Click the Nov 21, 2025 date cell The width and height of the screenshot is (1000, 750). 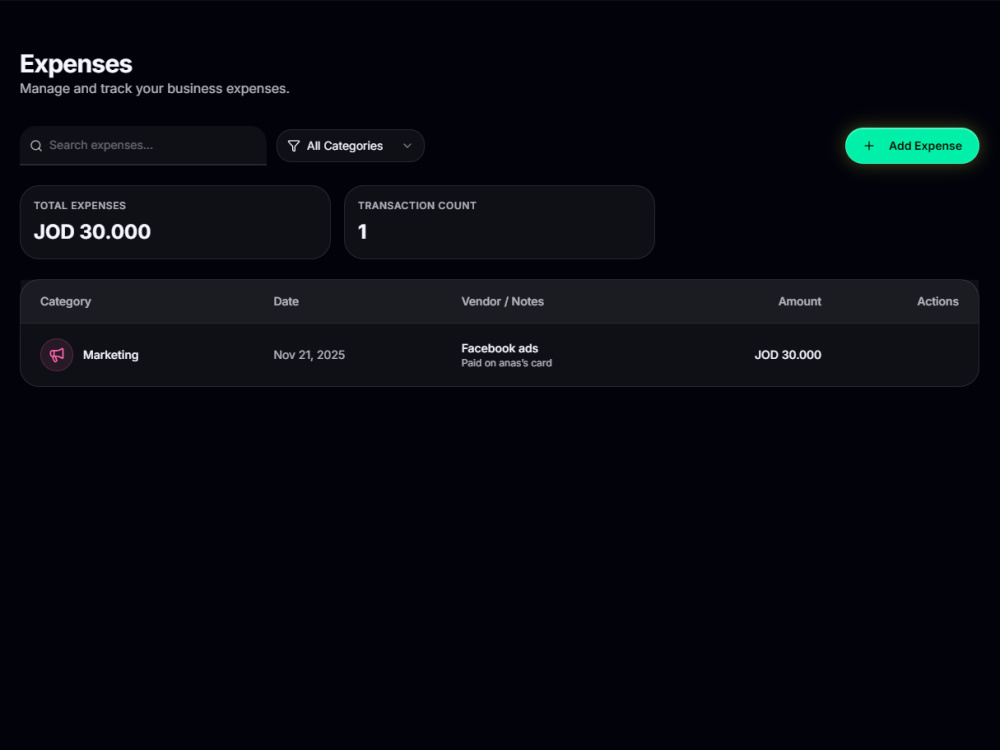pos(309,355)
